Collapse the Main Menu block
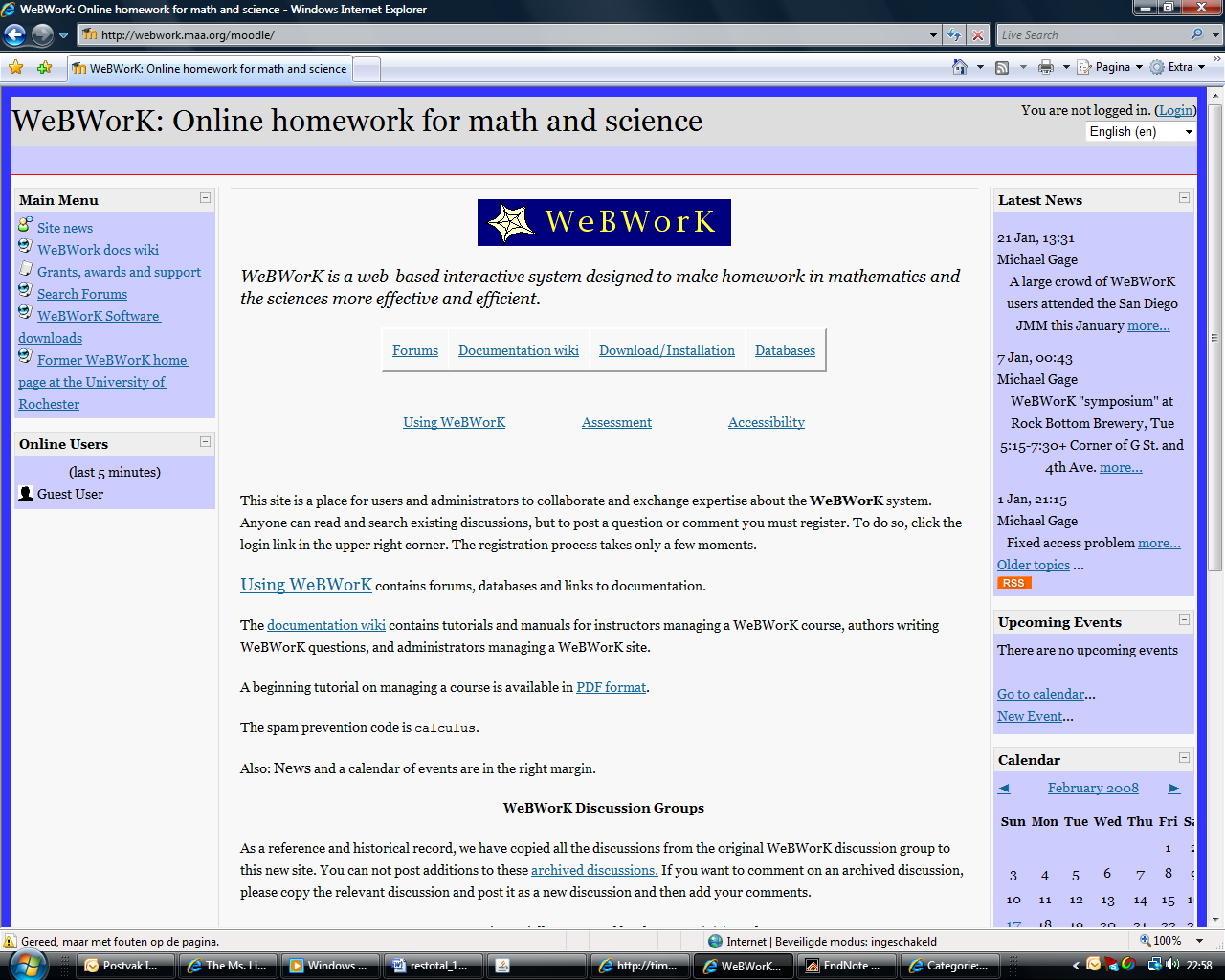Screen dimensions: 1225x980 point(205,198)
